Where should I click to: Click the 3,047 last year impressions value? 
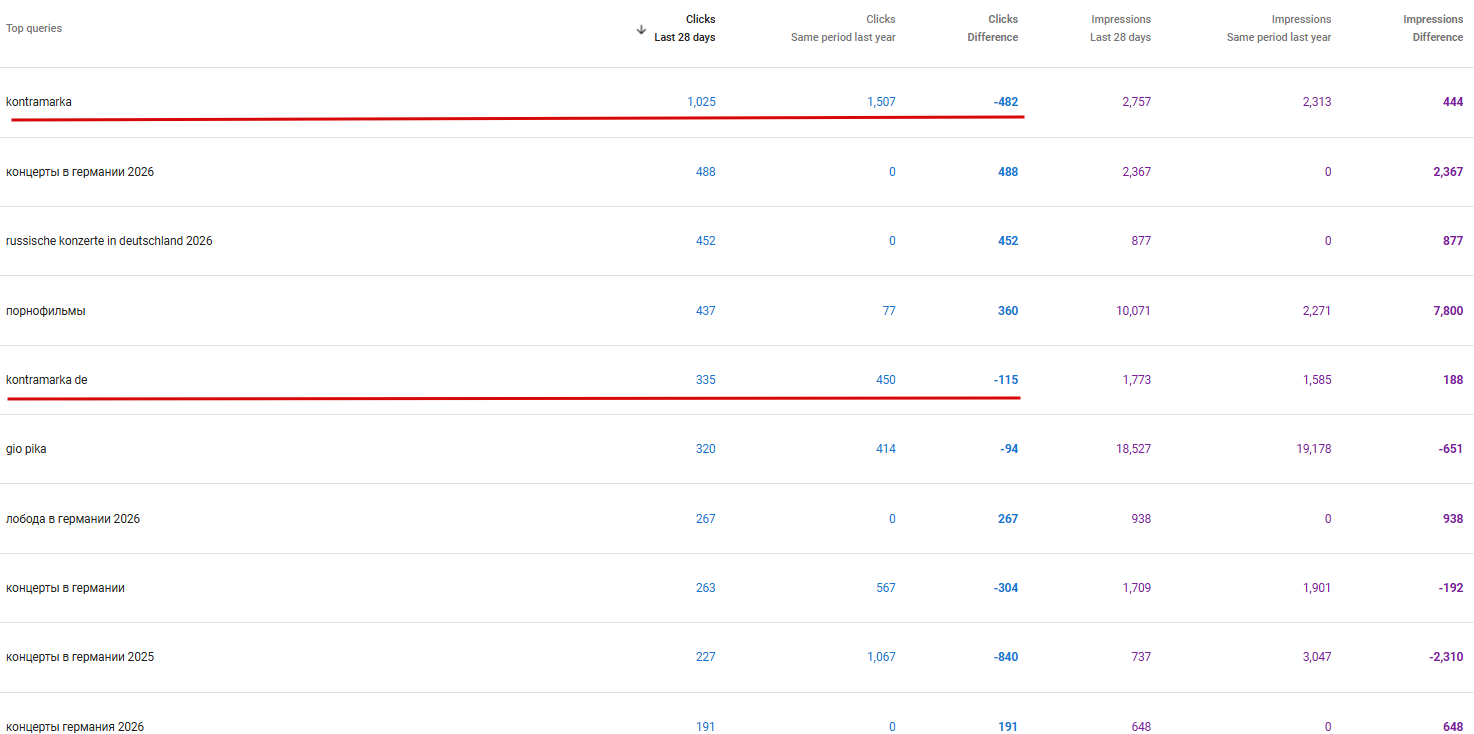pos(1317,657)
